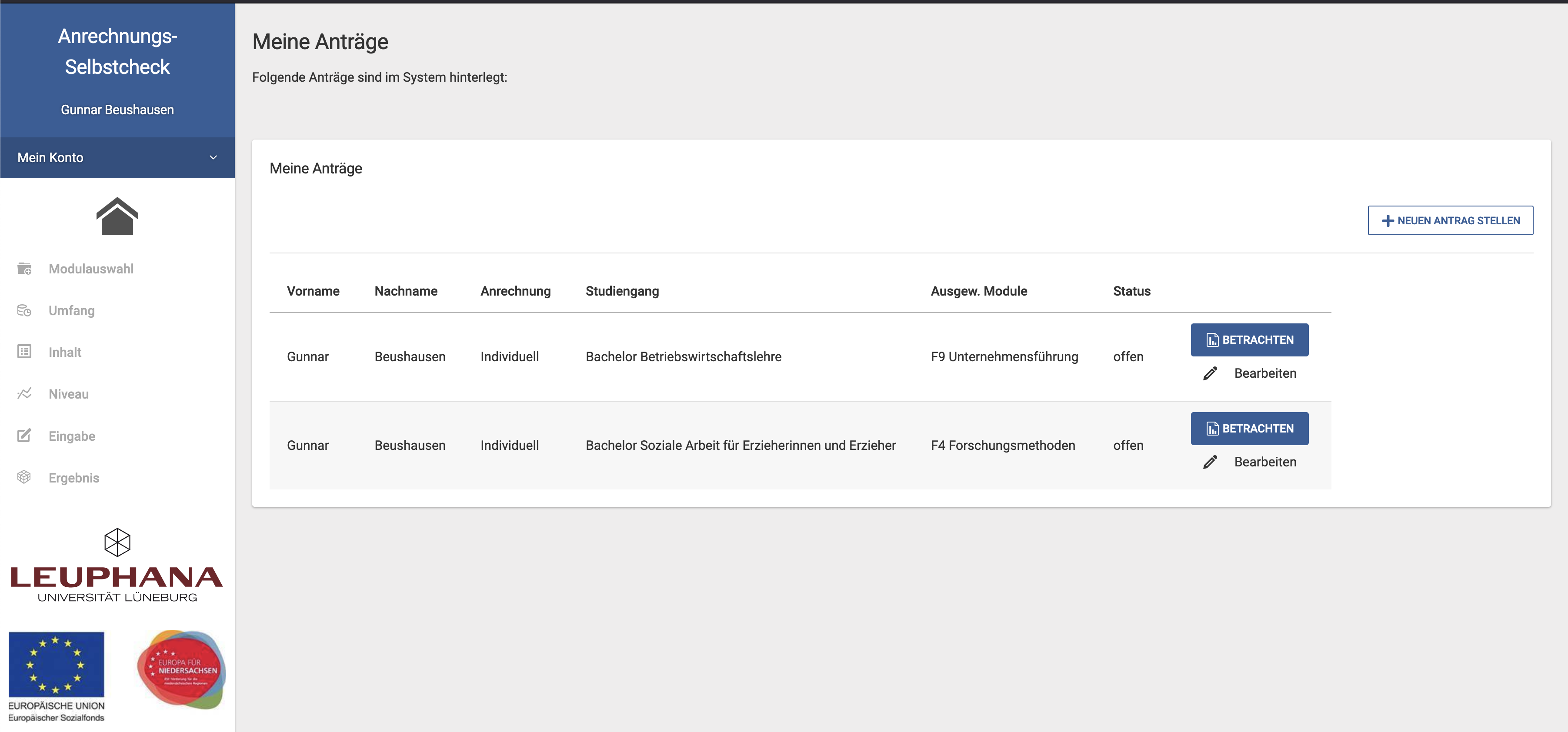Click the Nachname column header
Viewport: 1568px width, 732px height.
(405, 291)
